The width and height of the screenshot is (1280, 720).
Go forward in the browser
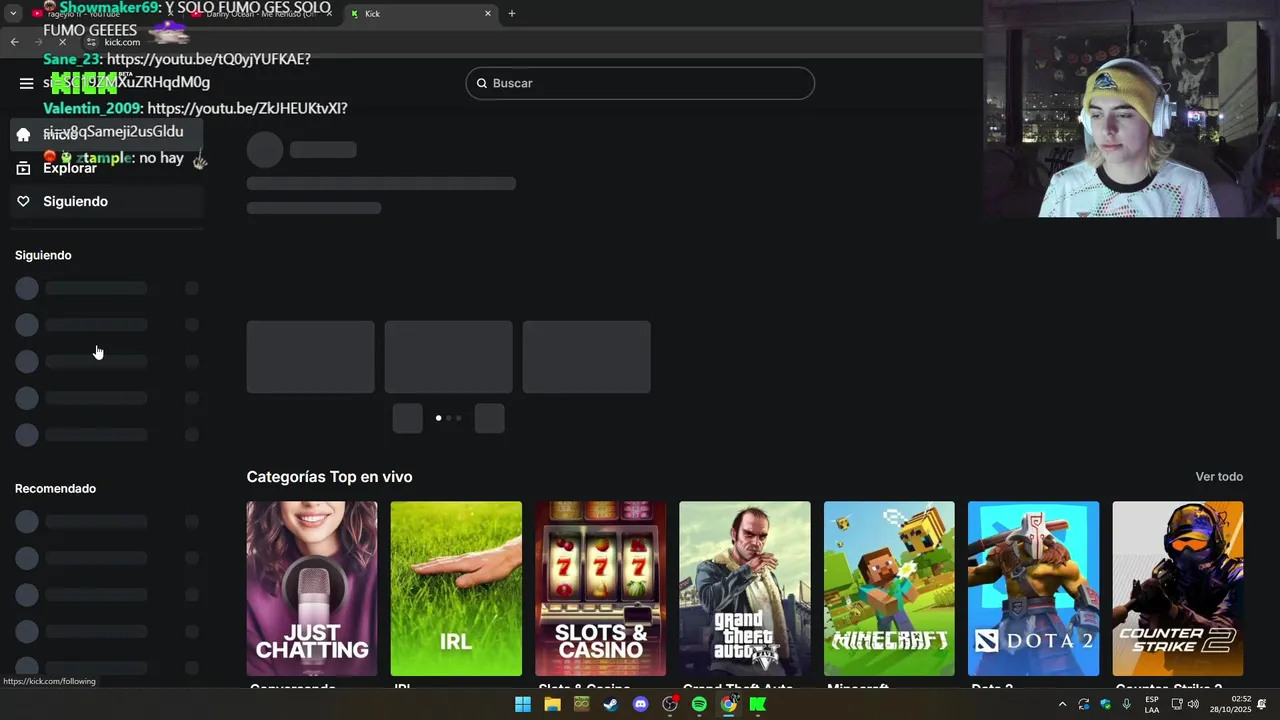[38, 42]
